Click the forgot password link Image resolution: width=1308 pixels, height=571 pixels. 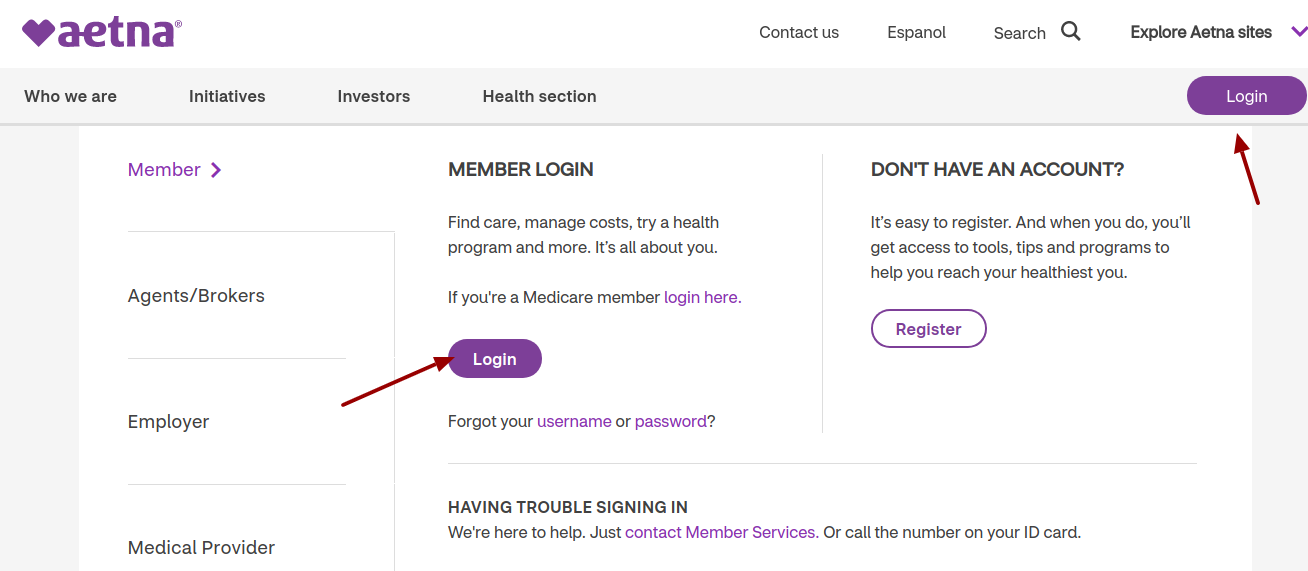point(670,422)
